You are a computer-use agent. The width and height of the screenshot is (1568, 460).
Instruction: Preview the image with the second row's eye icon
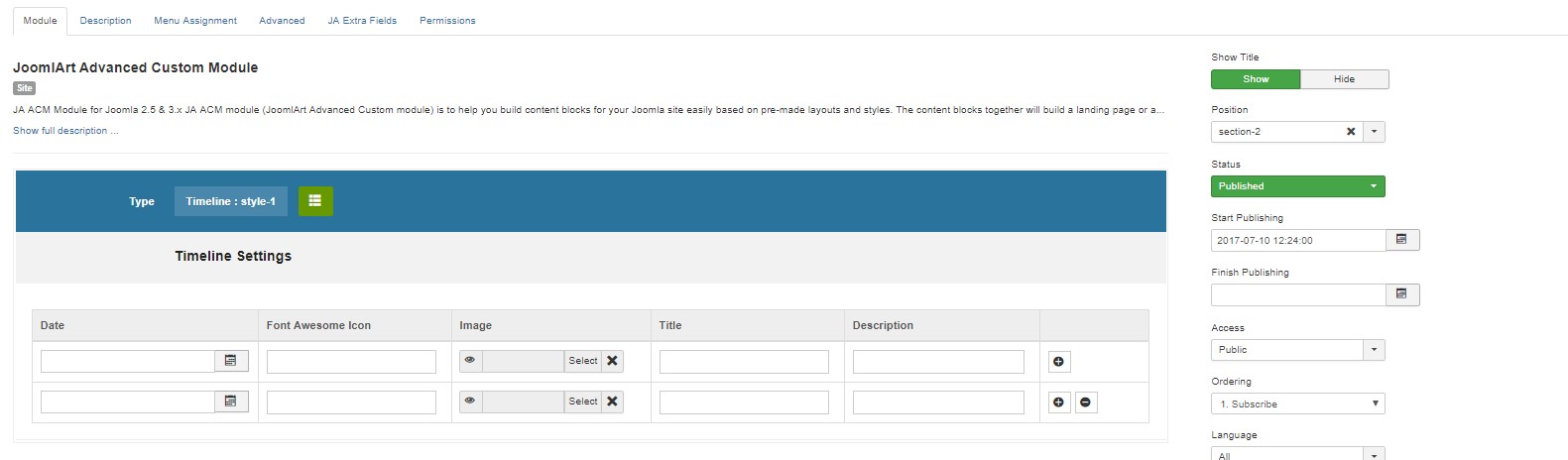pos(470,402)
